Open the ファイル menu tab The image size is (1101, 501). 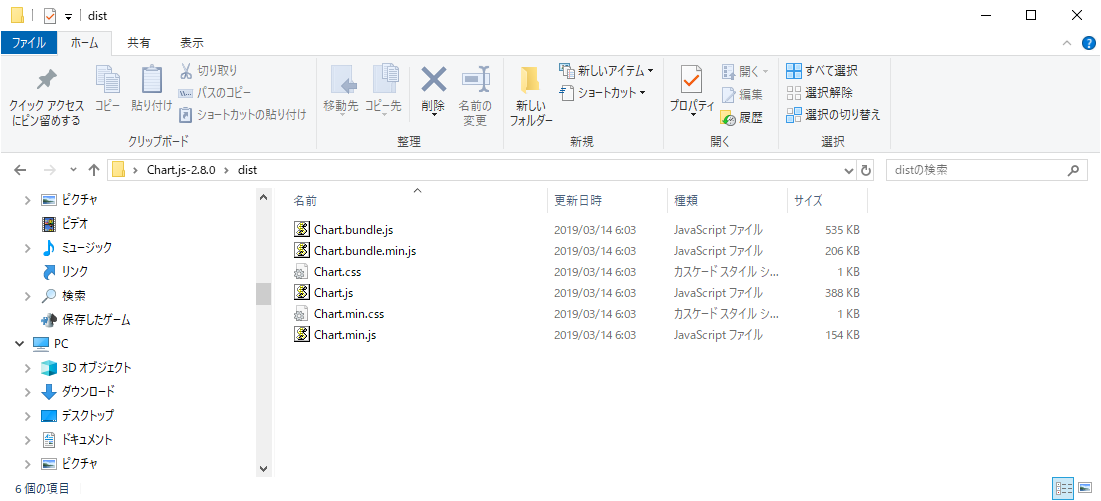[28, 43]
